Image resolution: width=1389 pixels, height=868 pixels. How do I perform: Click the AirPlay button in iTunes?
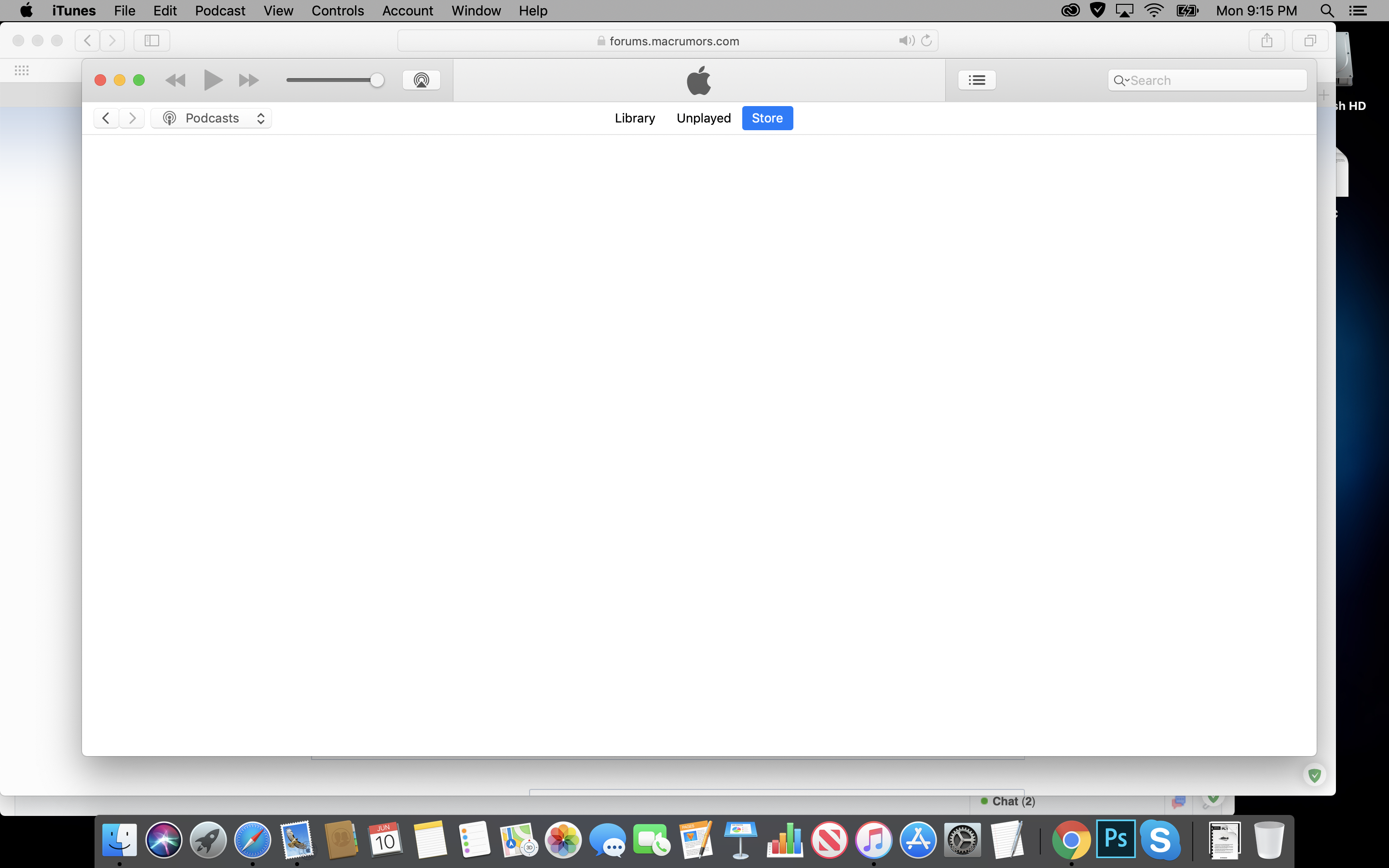click(x=421, y=80)
